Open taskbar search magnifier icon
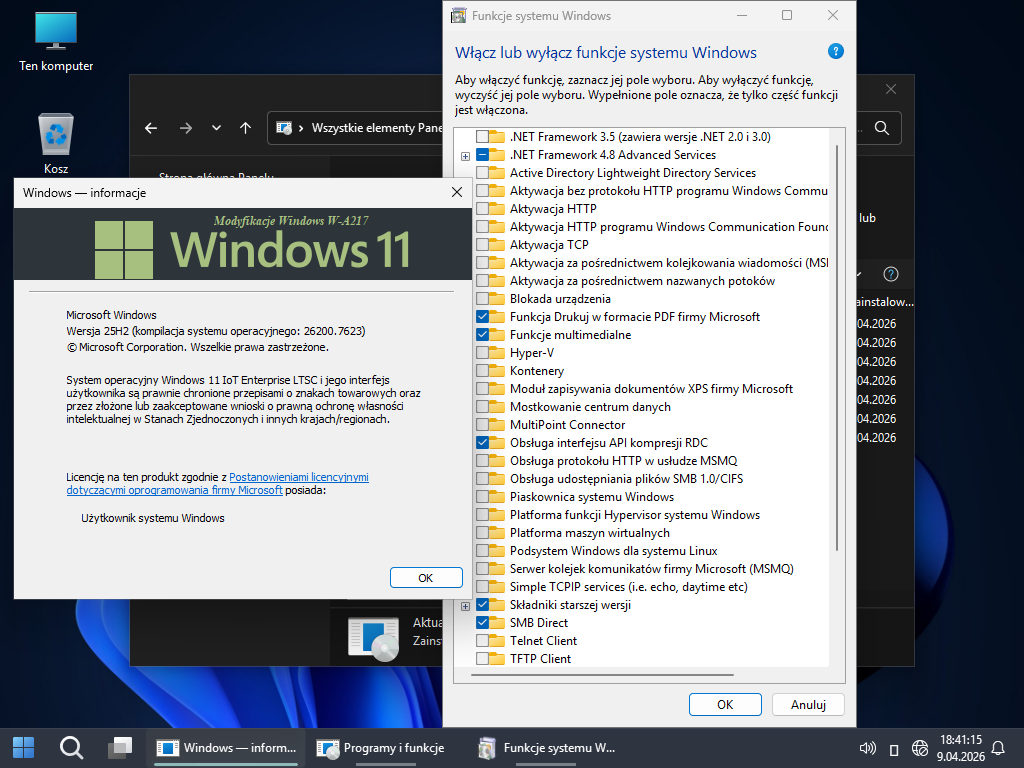The width and height of the screenshot is (1024, 768). 71,747
